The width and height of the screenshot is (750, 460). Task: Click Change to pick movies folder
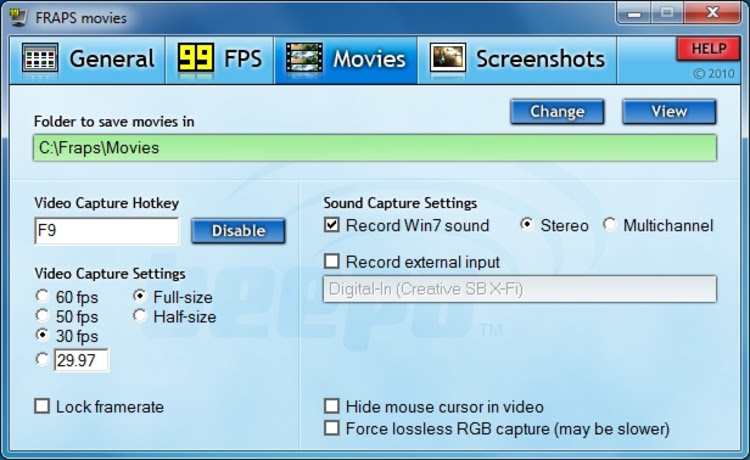tap(557, 112)
